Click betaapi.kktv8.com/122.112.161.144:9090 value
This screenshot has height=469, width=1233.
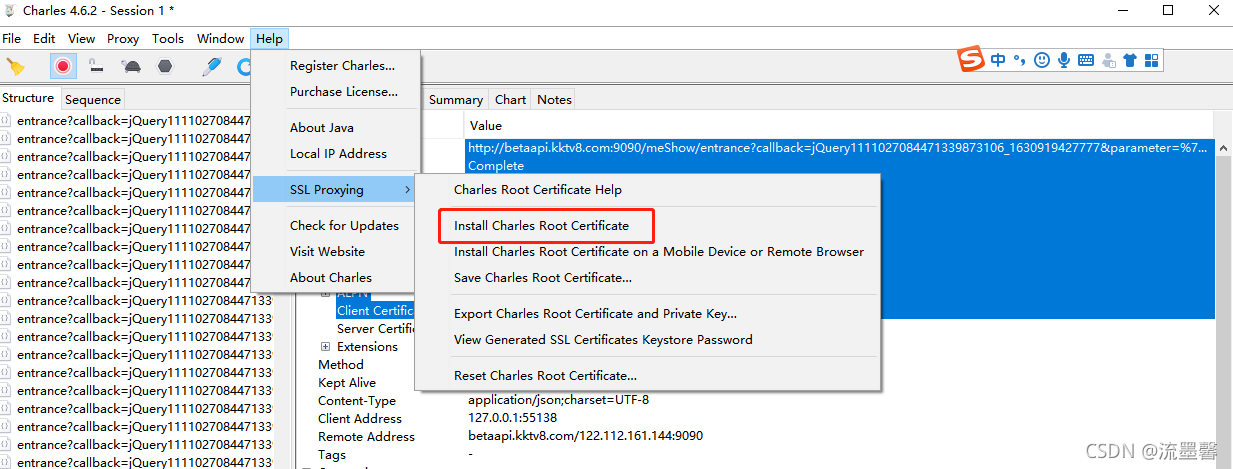tap(585, 436)
